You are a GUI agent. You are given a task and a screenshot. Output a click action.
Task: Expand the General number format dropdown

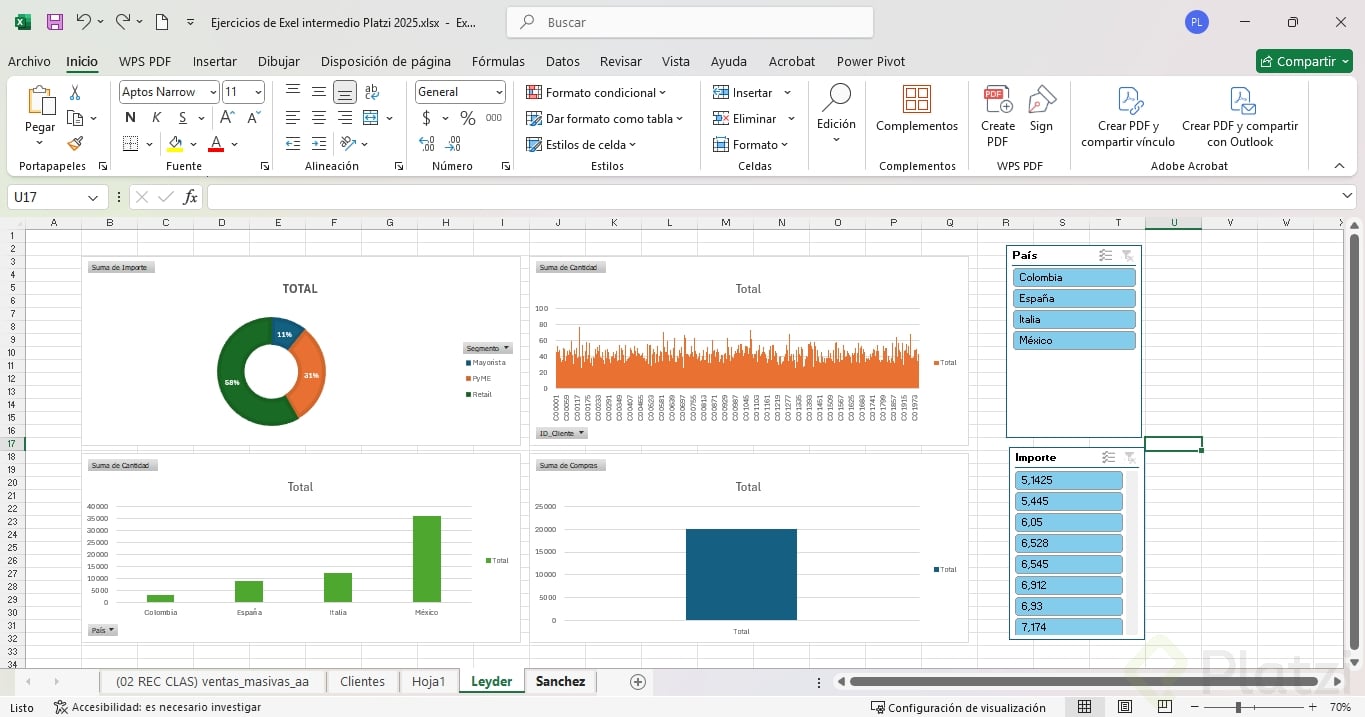[498, 92]
